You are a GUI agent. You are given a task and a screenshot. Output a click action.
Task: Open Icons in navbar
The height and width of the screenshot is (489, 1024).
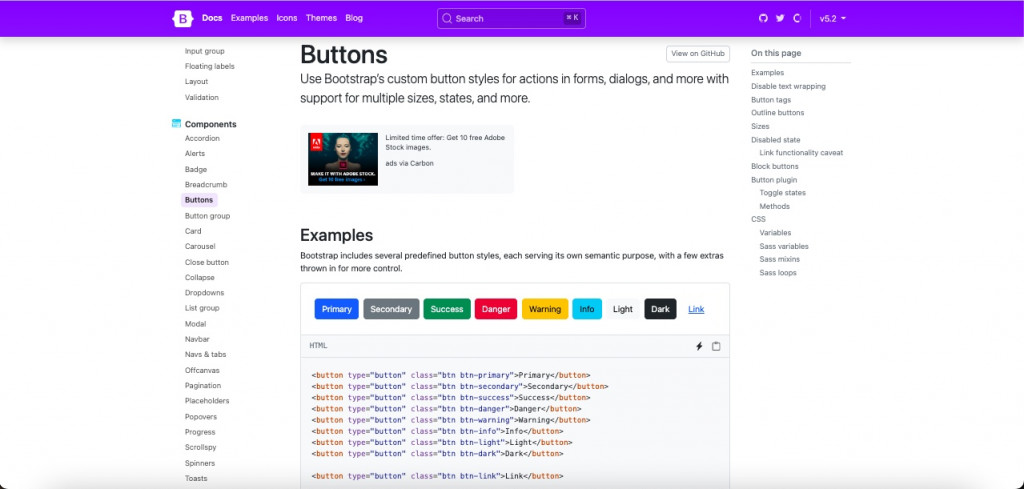[287, 18]
